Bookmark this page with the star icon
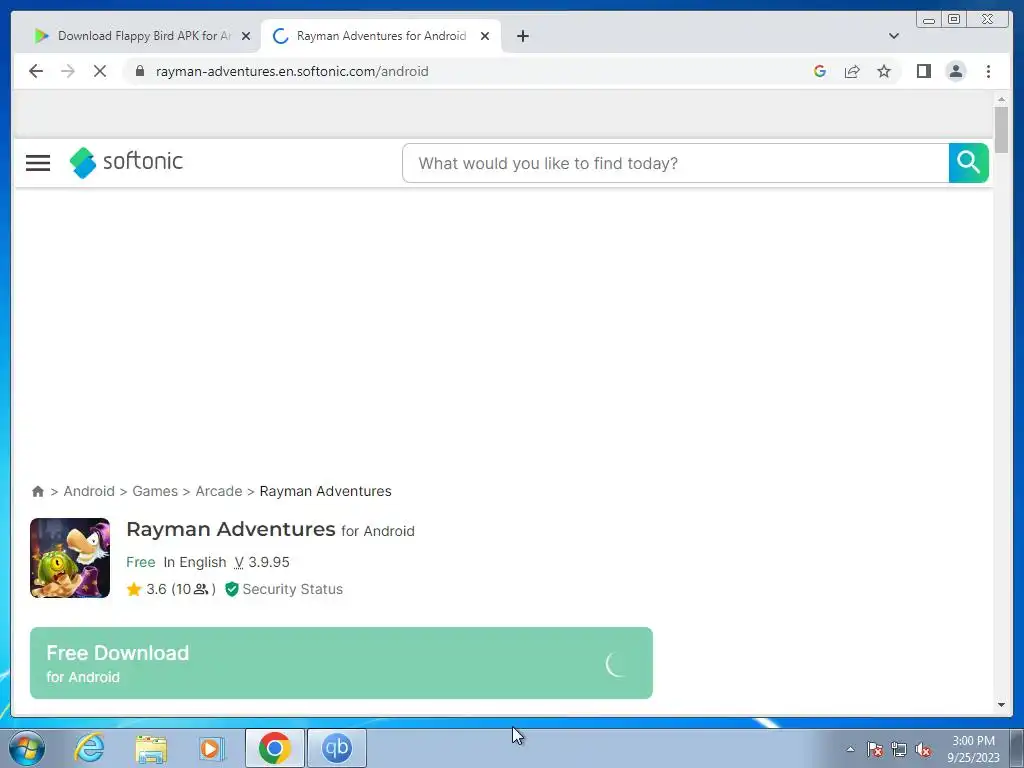Viewport: 1024px width, 768px height. click(x=884, y=71)
